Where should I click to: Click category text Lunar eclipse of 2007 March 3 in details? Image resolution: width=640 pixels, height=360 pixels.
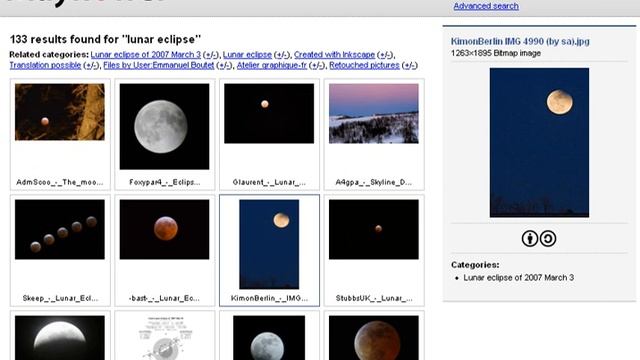pos(518,278)
